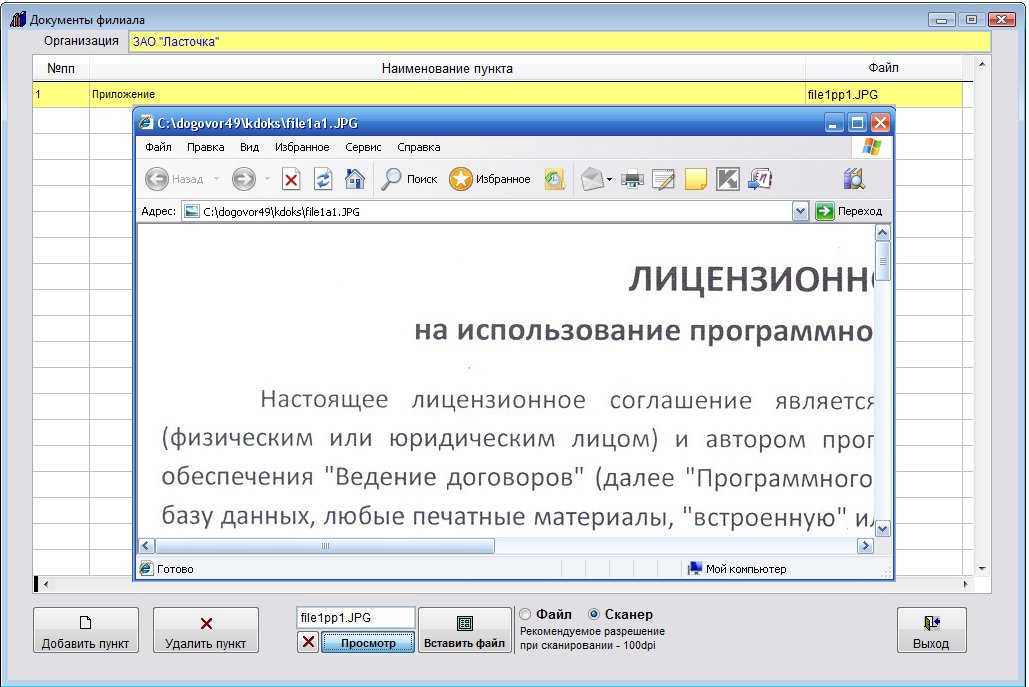Open Поиск with the magnifier icon
The width and height of the screenshot is (1029, 687).
[410, 180]
